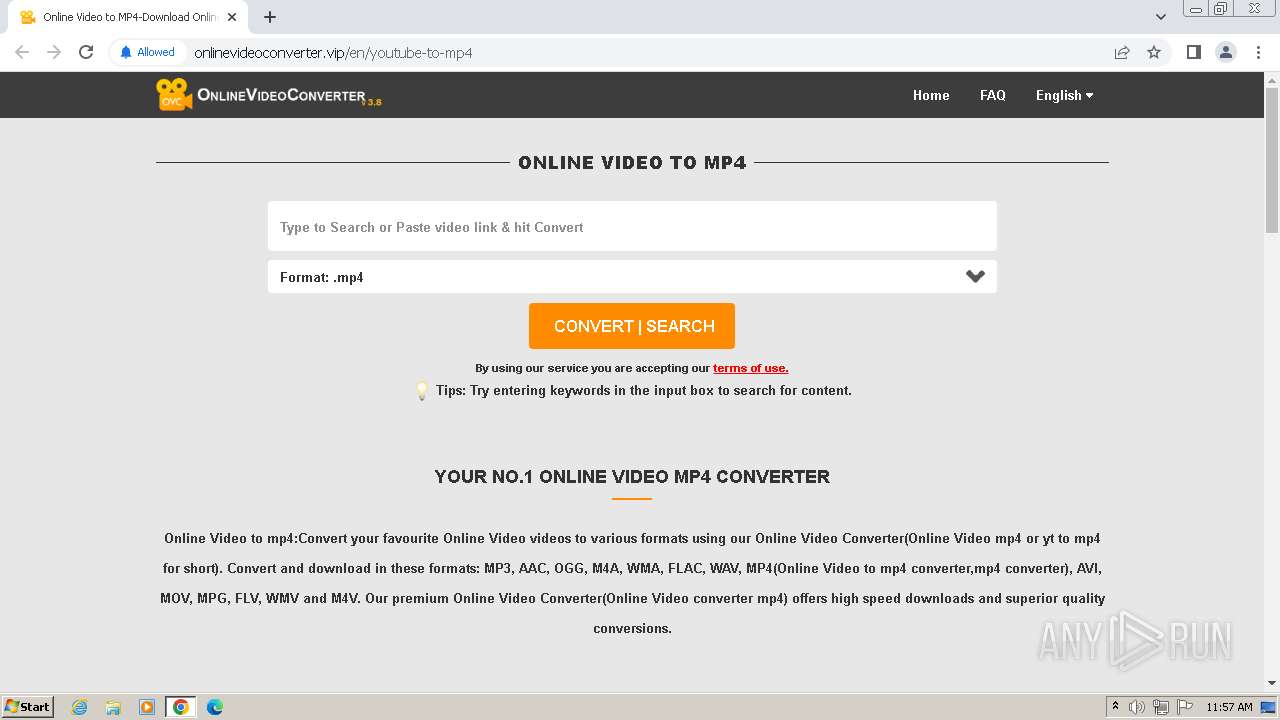
Task: Go to the Home nav link
Action: 931,95
